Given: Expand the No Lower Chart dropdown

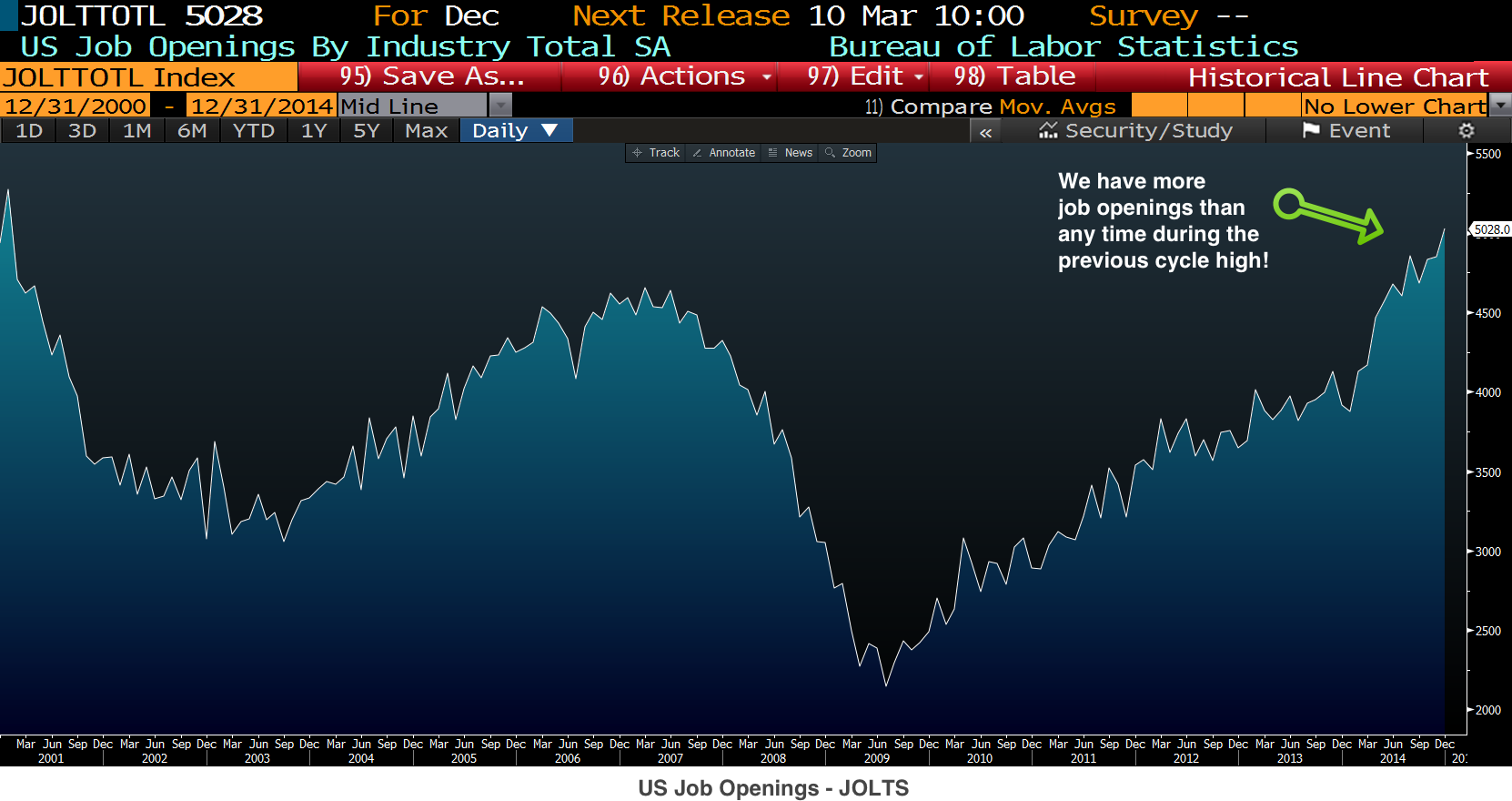Looking at the screenshot, I should (1501, 106).
